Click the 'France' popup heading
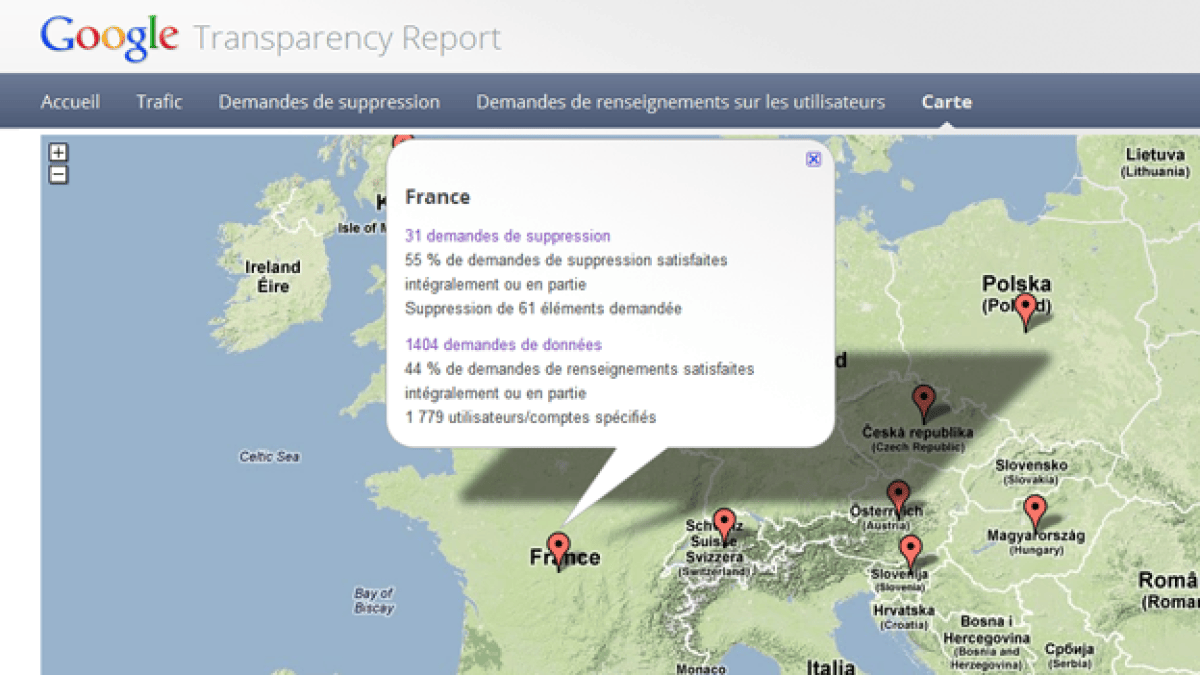 click(x=437, y=197)
